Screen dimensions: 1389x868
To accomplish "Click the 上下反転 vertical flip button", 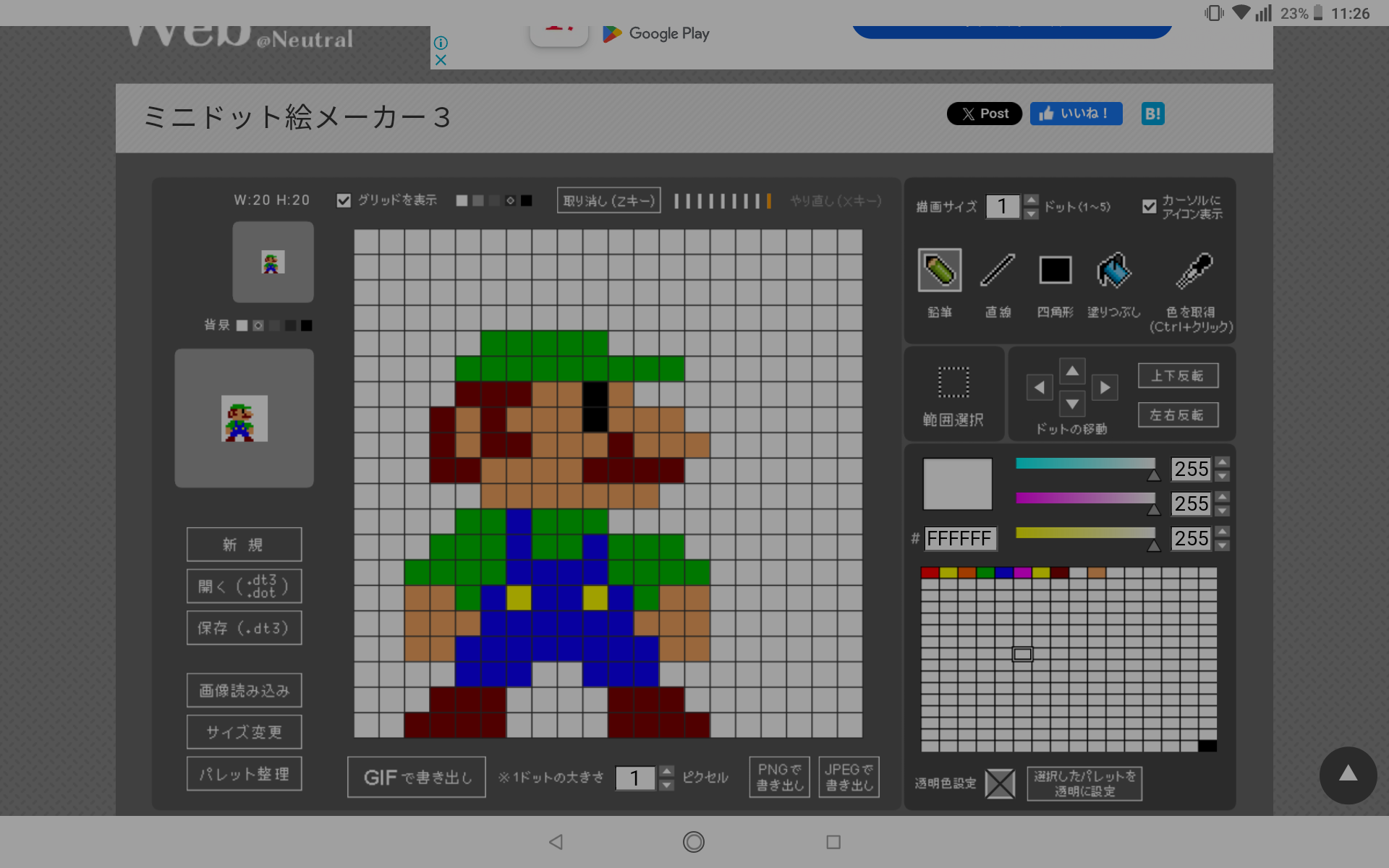I will click(x=1177, y=376).
